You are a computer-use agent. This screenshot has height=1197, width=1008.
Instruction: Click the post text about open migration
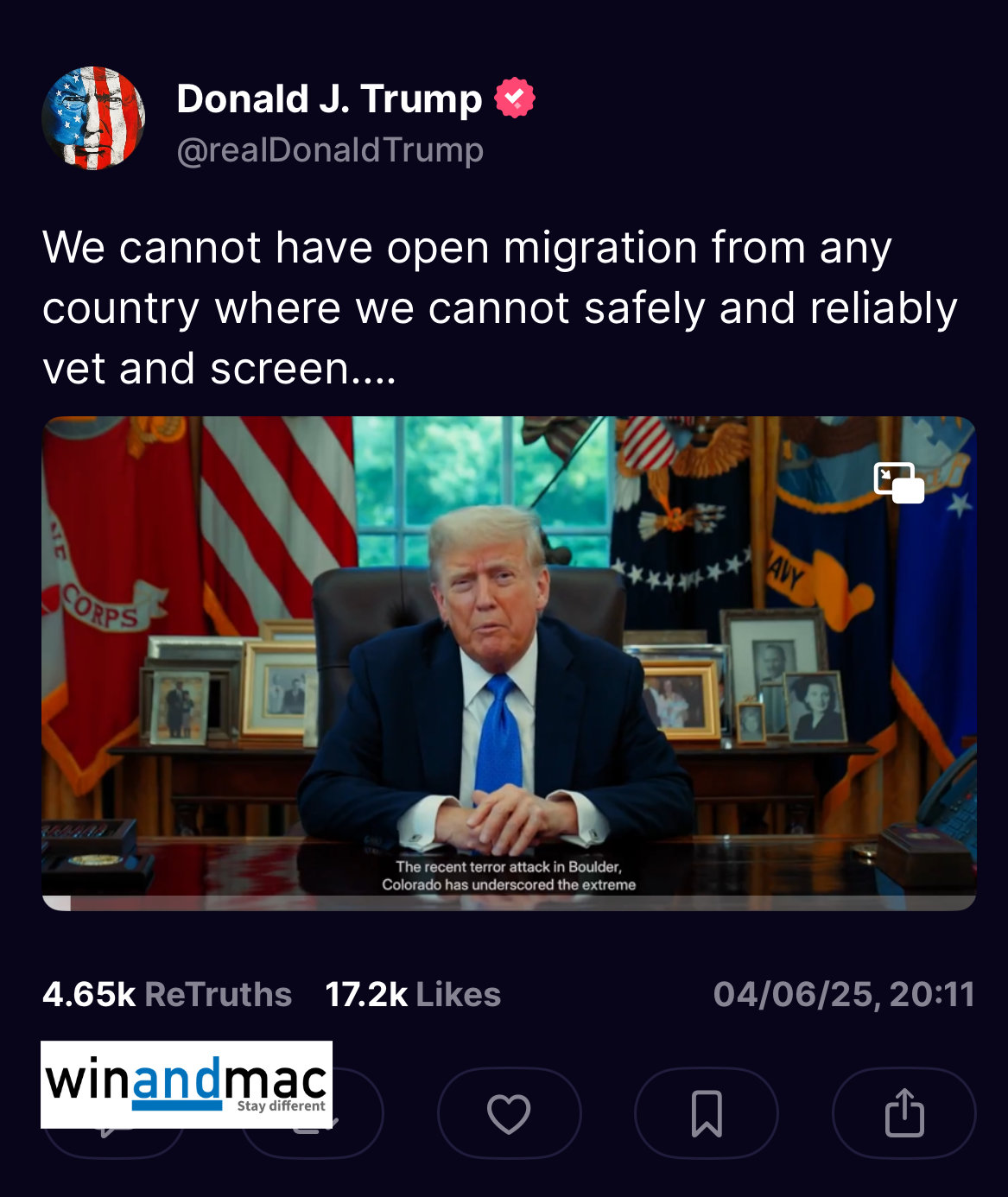click(500, 307)
